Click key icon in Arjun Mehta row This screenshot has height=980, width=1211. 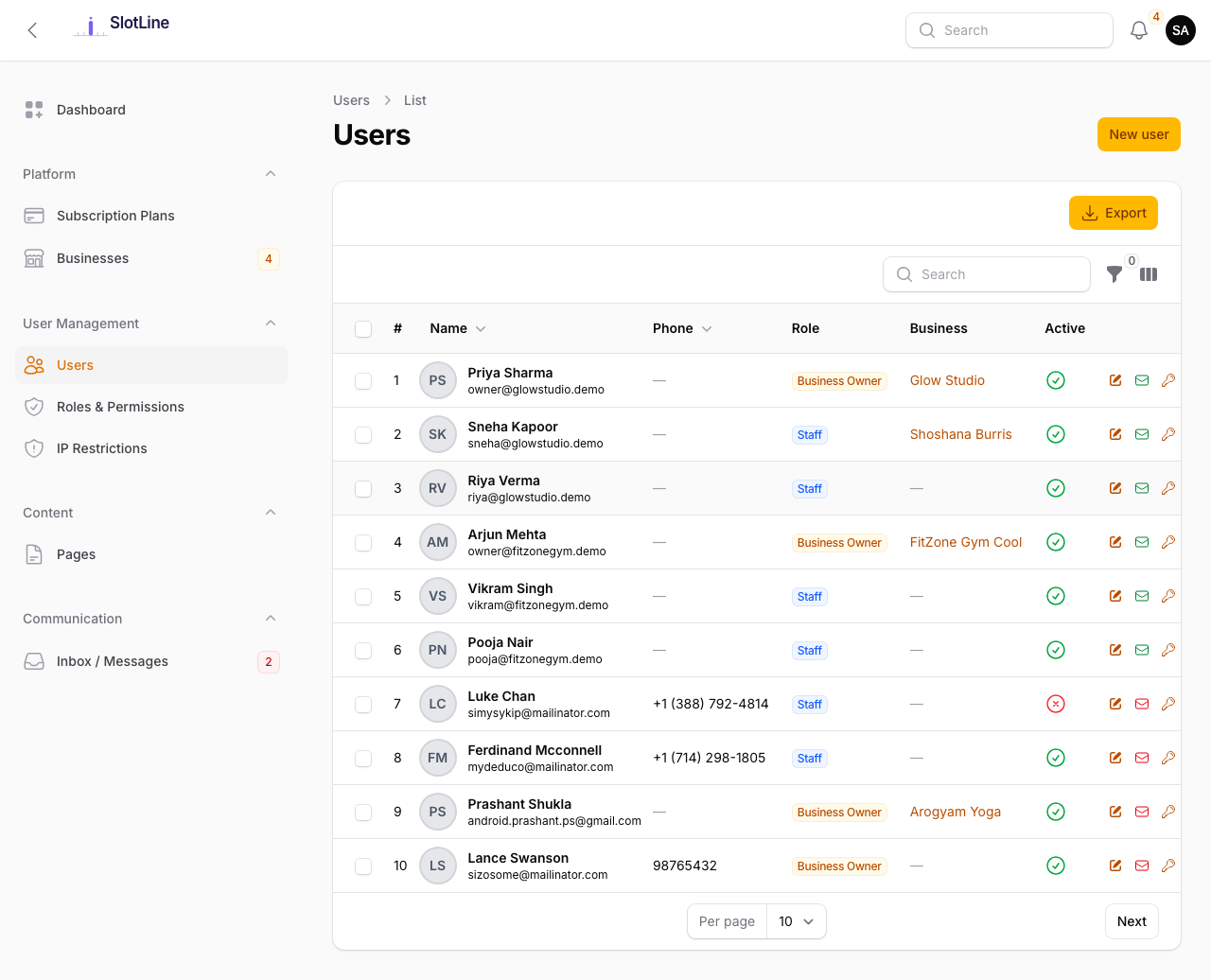click(x=1168, y=542)
